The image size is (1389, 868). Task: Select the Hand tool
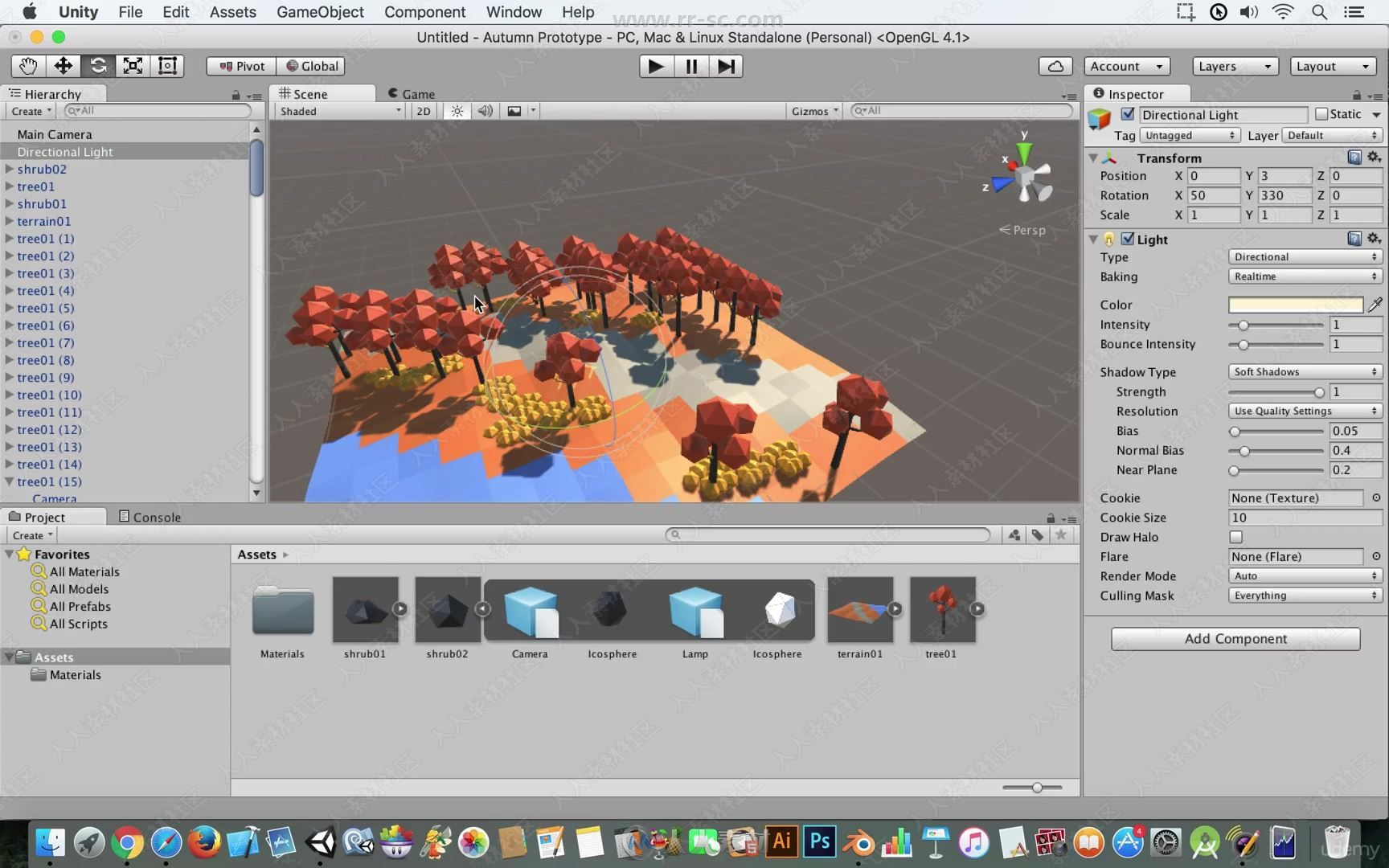tap(28, 66)
